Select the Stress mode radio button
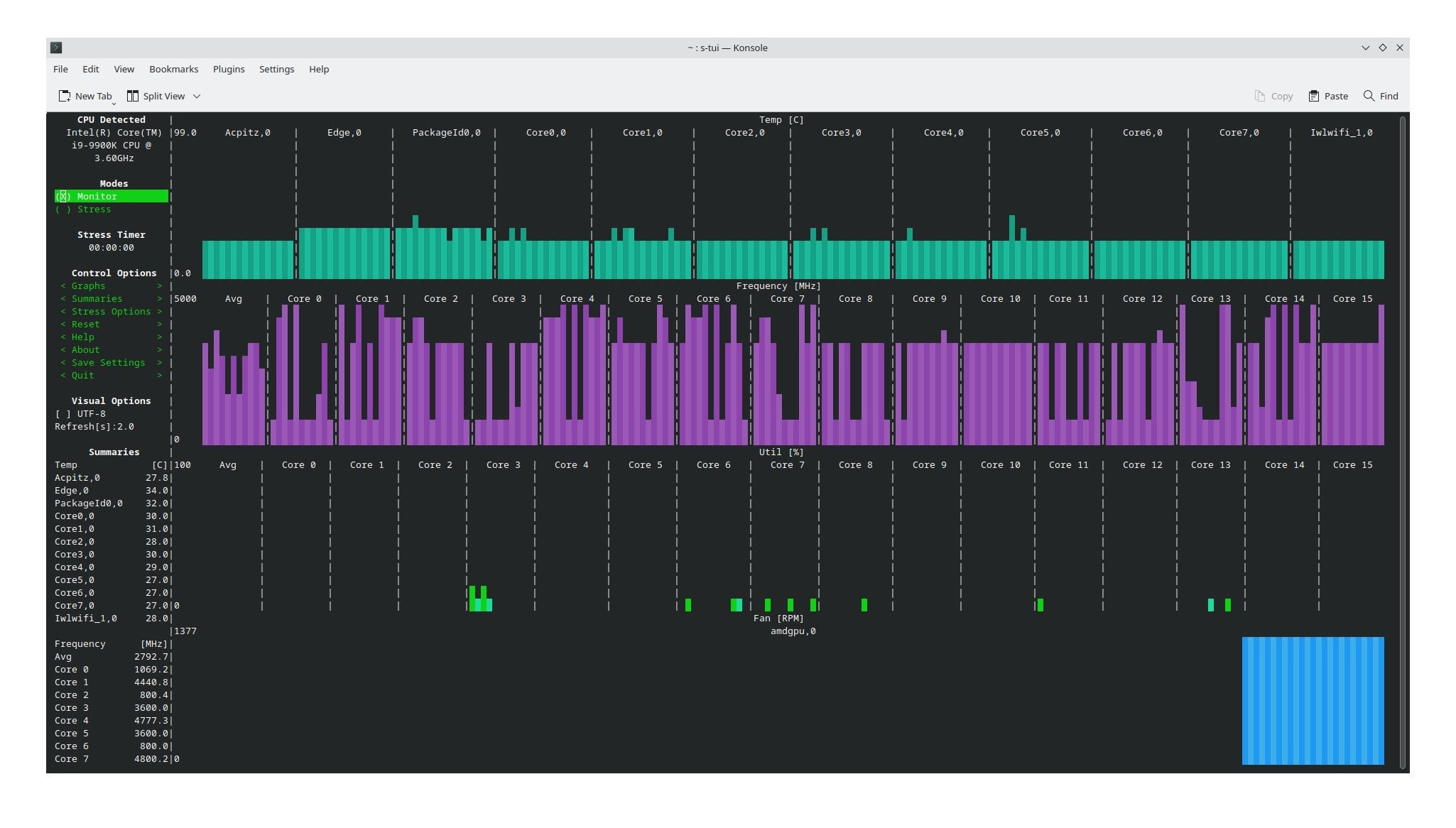Image resolution: width=1456 pixels, height=828 pixels. coord(63,209)
